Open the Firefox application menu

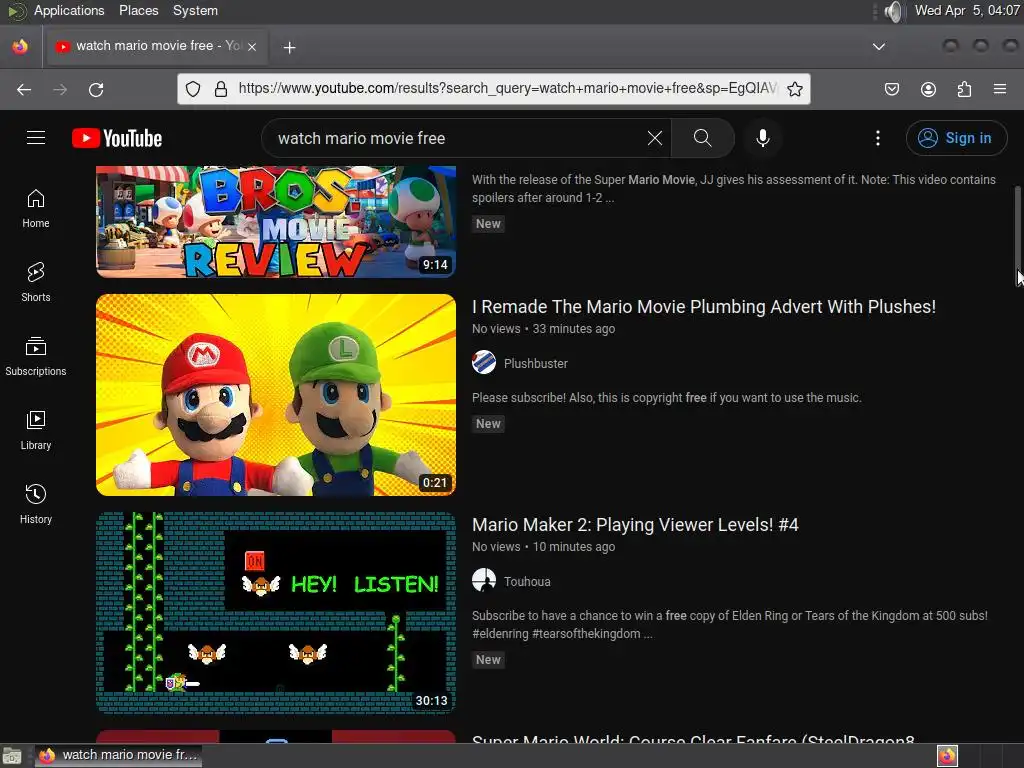pyautogui.click(x=1000, y=89)
